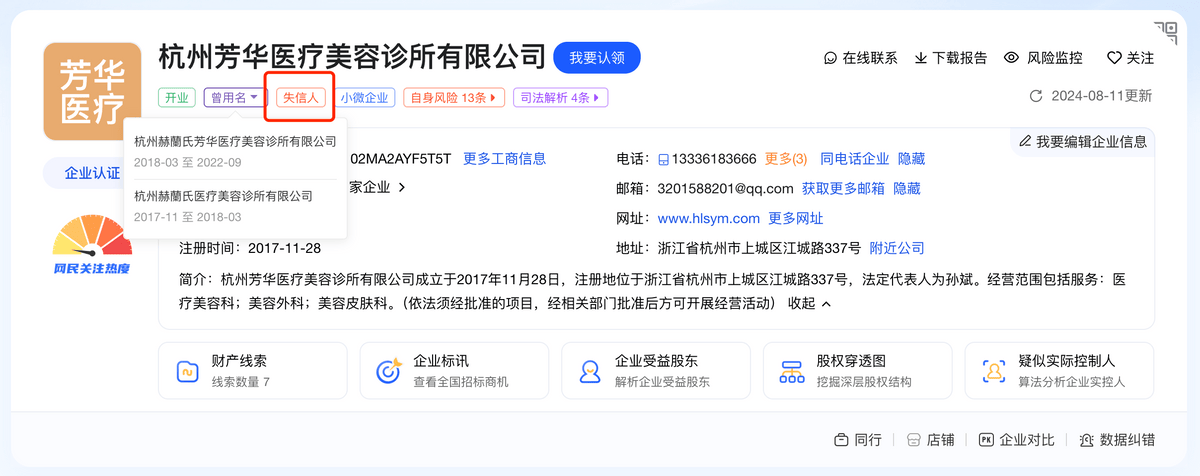
Task: Click the refresh icon beside 2024-08-11更新
Action: [x=1036, y=97]
